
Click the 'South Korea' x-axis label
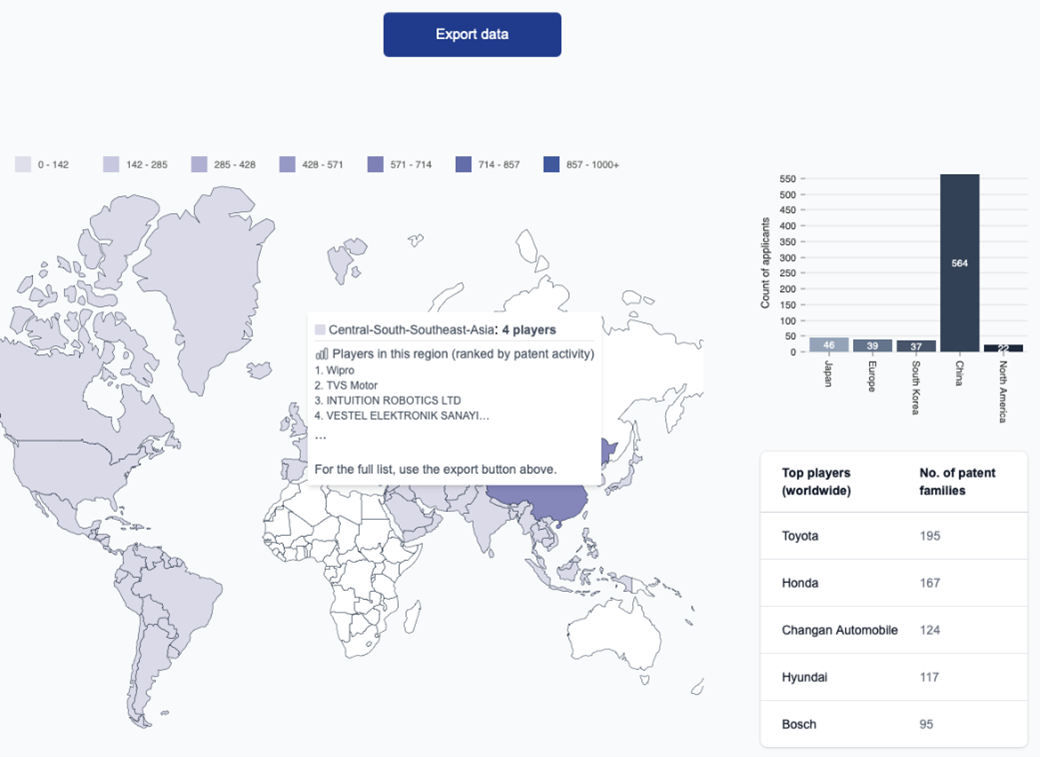click(x=916, y=387)
